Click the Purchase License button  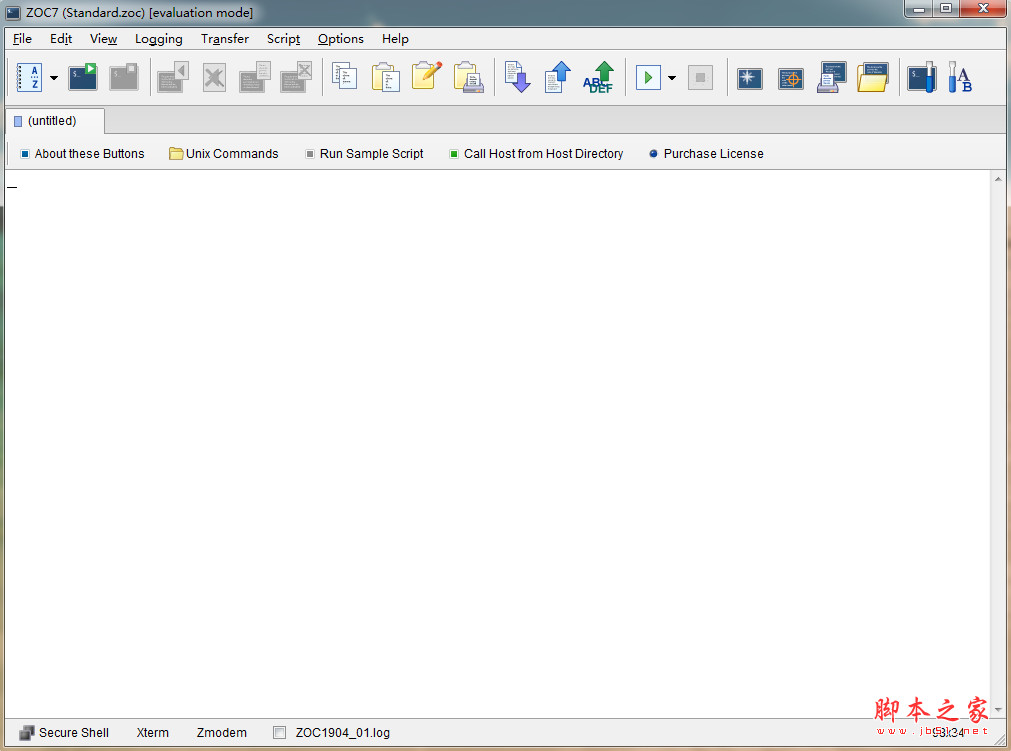(x=706, y=153)
